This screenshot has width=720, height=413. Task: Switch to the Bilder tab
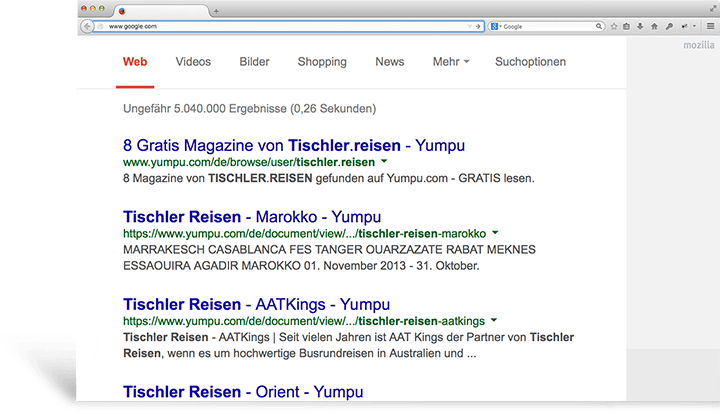tap(254, 62)
